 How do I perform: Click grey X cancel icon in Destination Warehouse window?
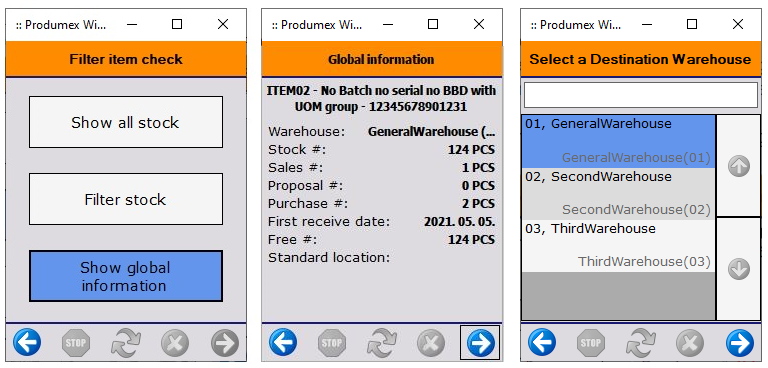690,343
